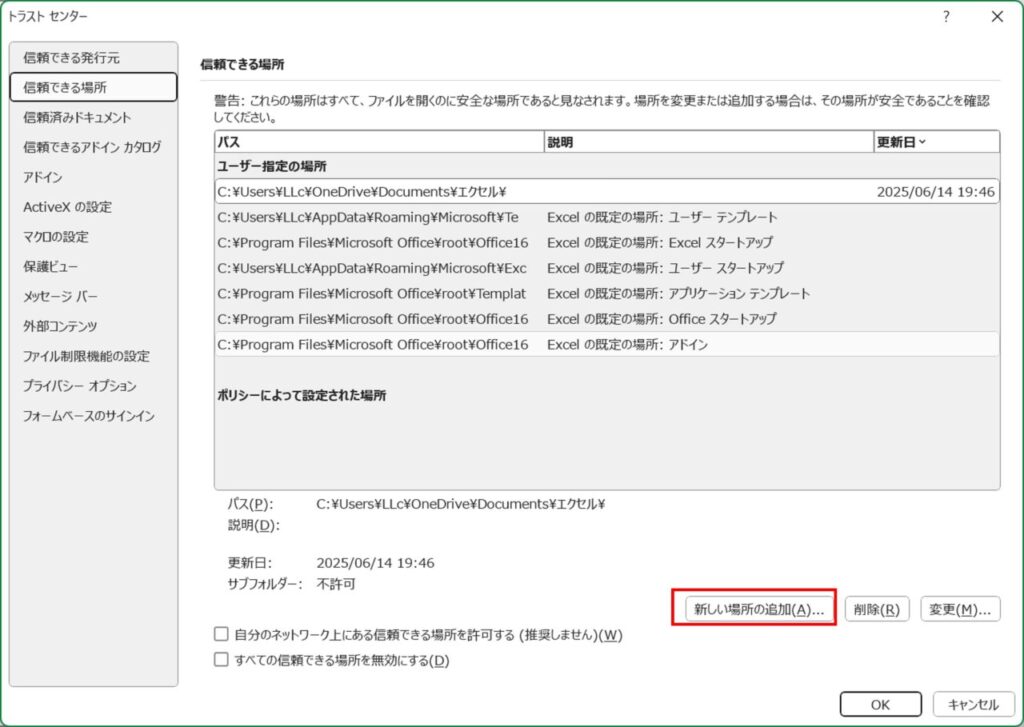Viewport: 1024px width, 727px height.
Task: Select the ユーザー テンプレート location row
Action: pos(607,217)
